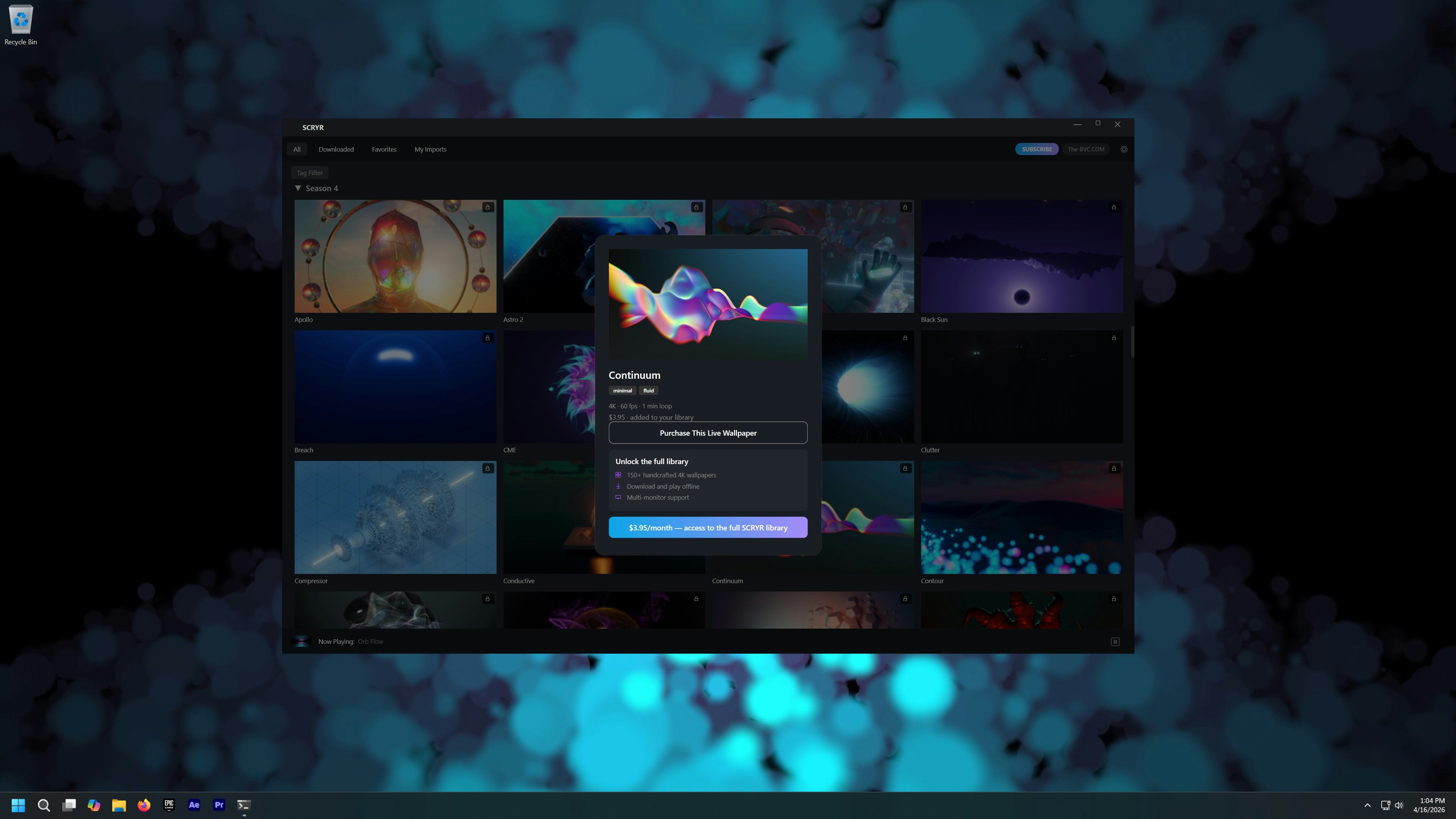This screenshot has width=1456, height=819.
Task: Toggle the fluid tag on Continuum
Action: [648, 390]
